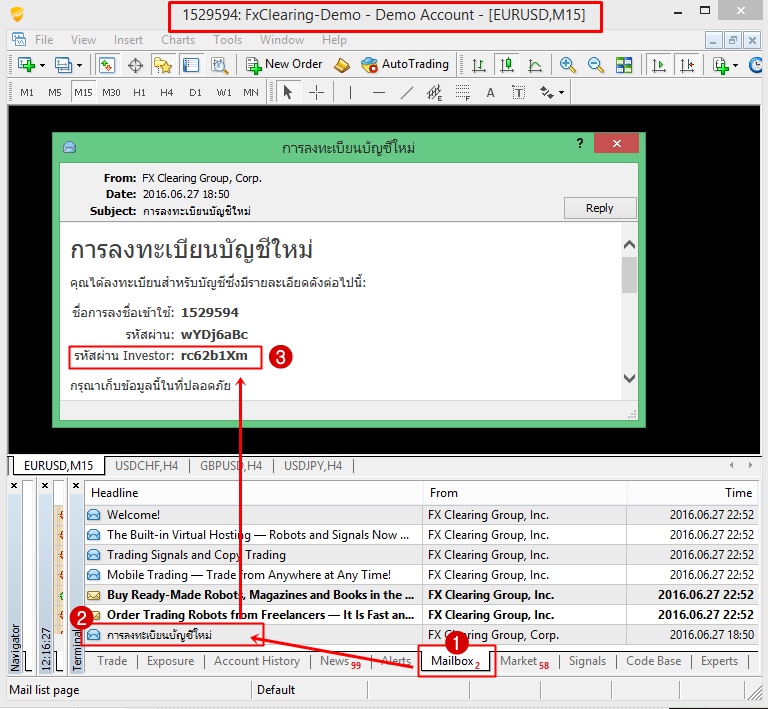
Task: Open the Experts terminal tab
Action: pyautogui.click(x=719, y=661)
